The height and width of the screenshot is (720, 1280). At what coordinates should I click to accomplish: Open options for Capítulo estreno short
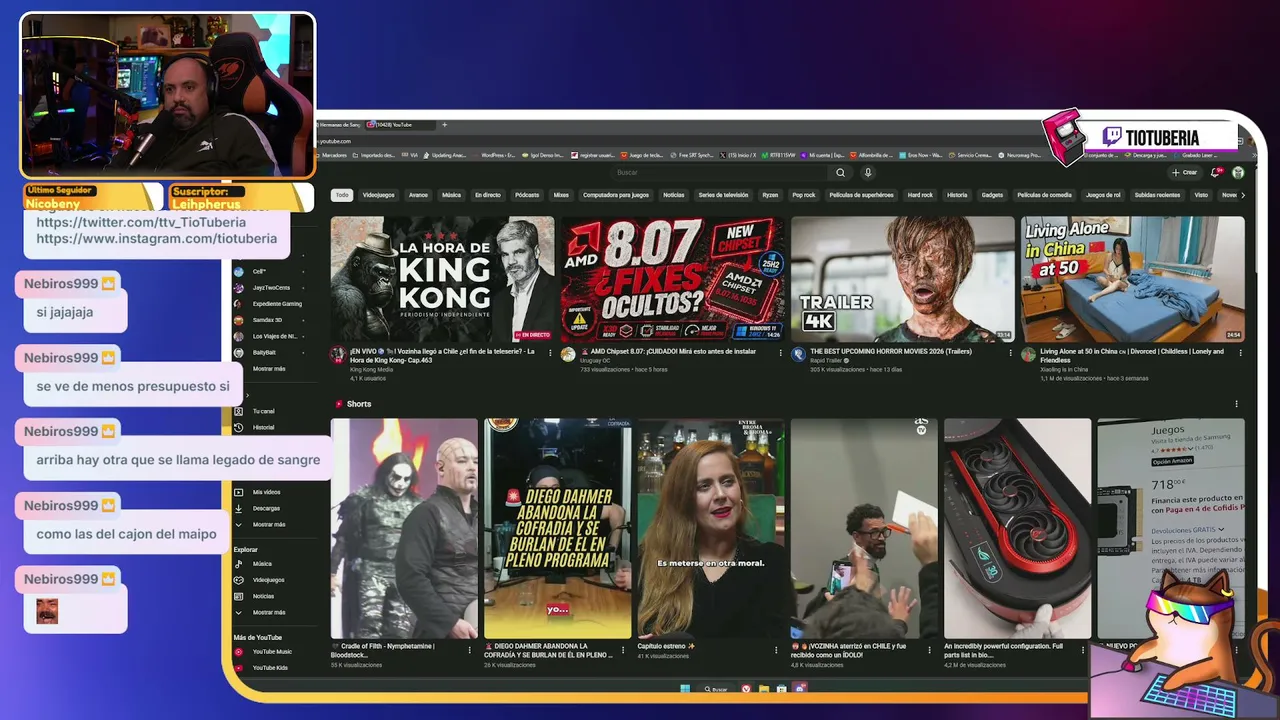point(775,650)
